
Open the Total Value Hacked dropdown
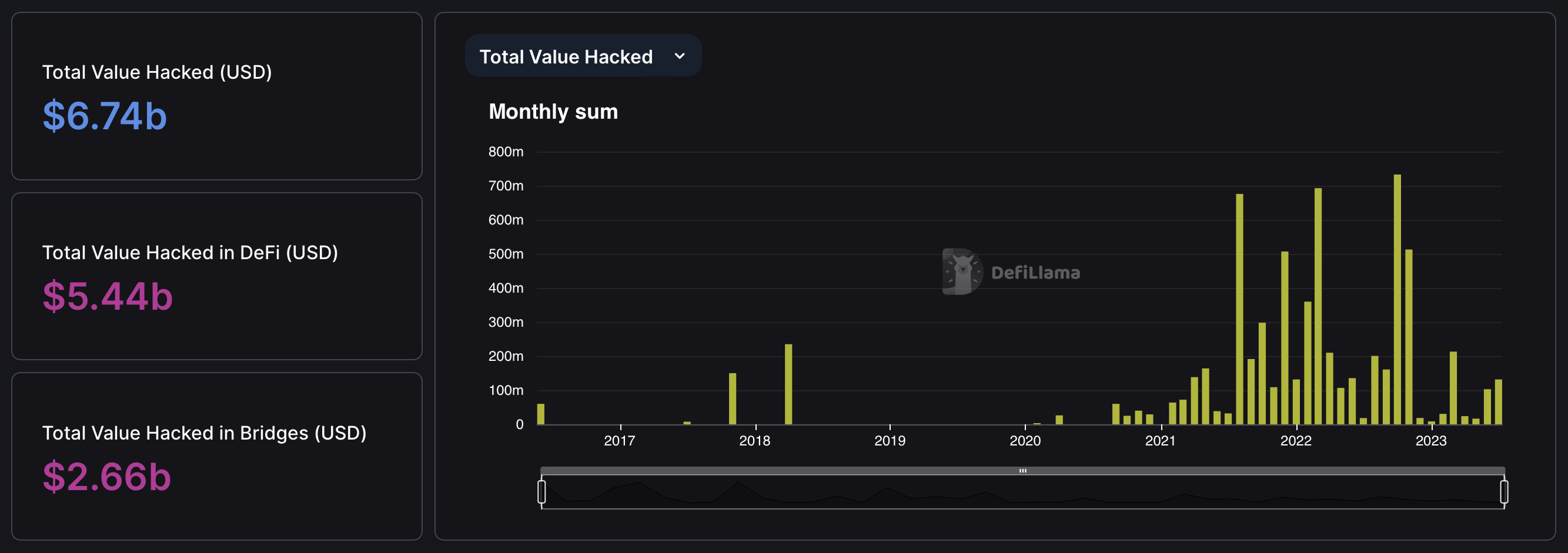[x=583, y=56]
